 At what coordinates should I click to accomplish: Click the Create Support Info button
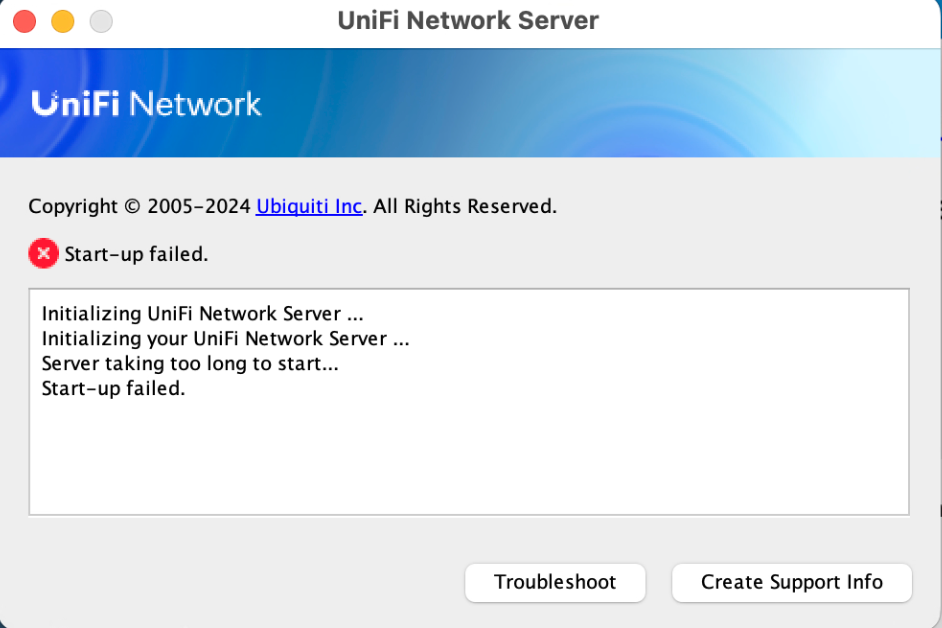[x=792, y=582]
